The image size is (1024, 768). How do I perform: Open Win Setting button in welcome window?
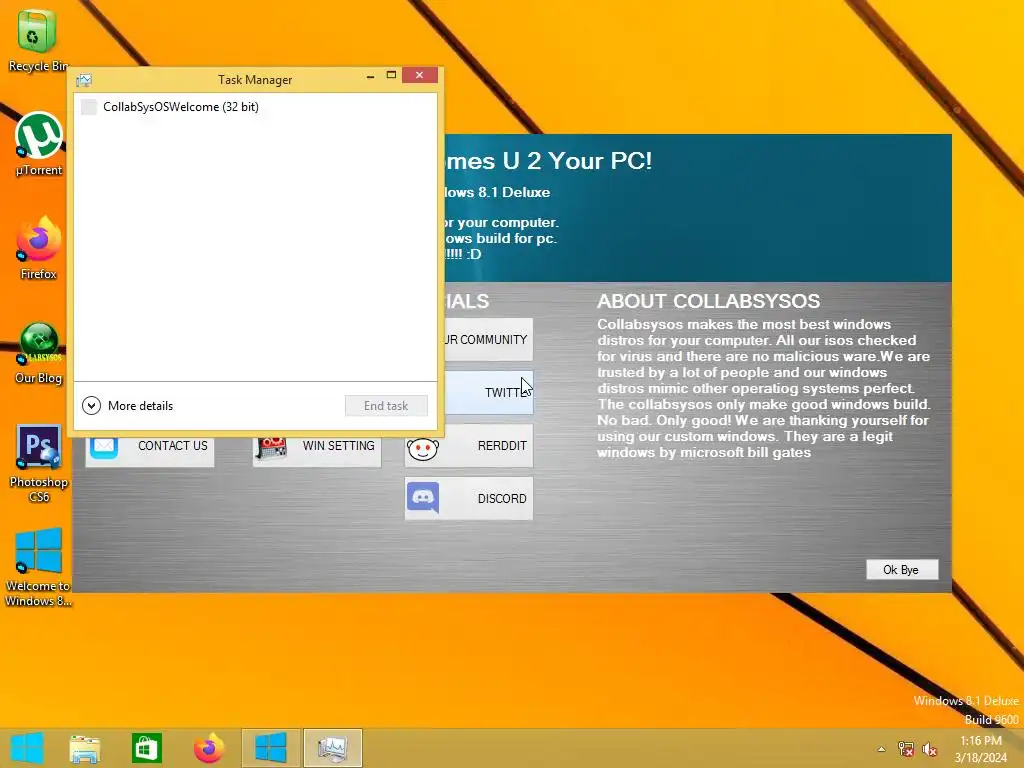(317, 451)
